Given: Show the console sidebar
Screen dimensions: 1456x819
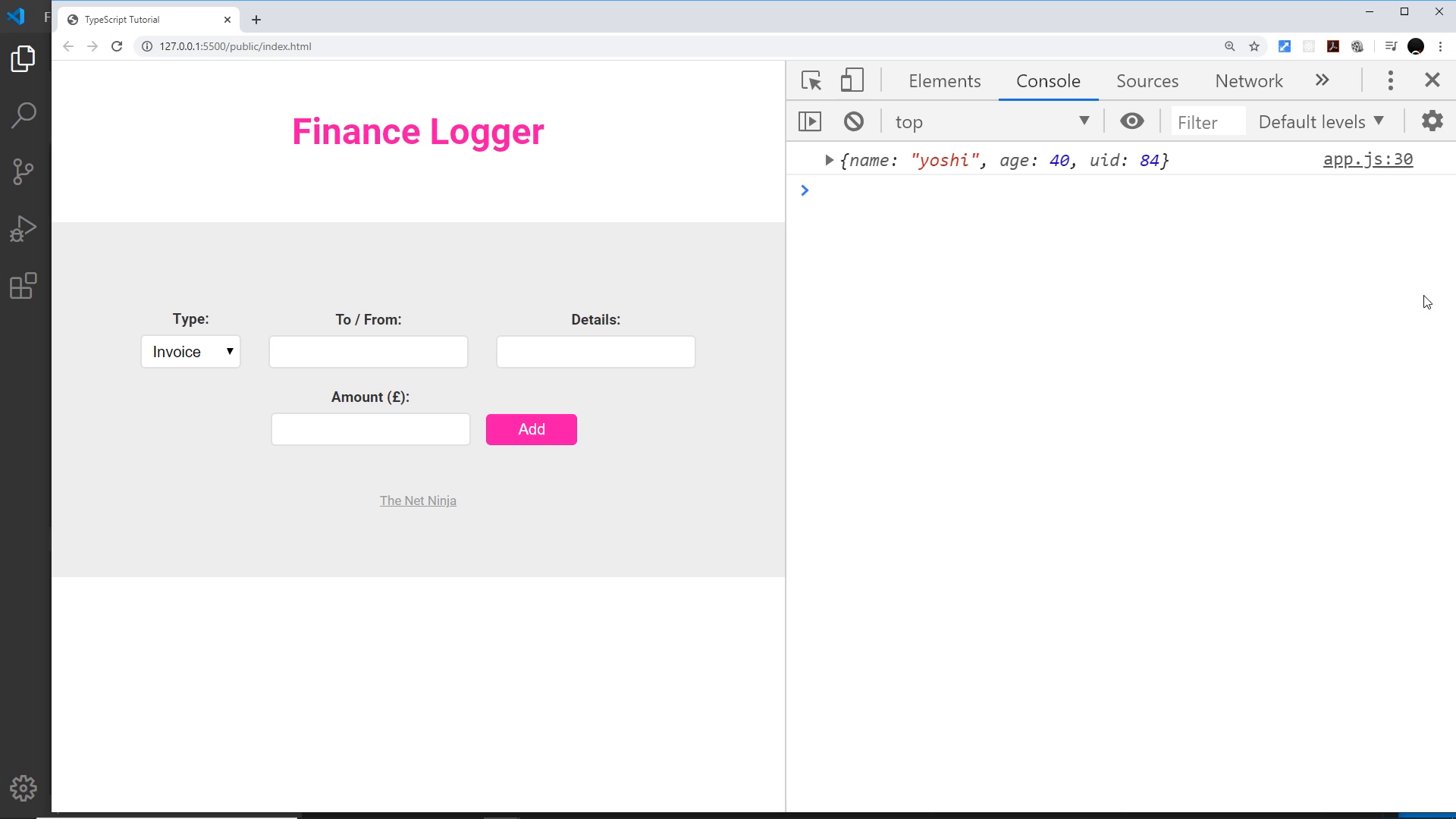Looking at the screenshot, I should [810, 121].
